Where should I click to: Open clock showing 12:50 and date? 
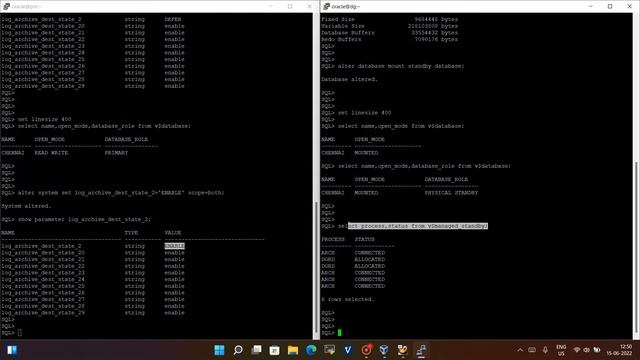pos(619,350)
